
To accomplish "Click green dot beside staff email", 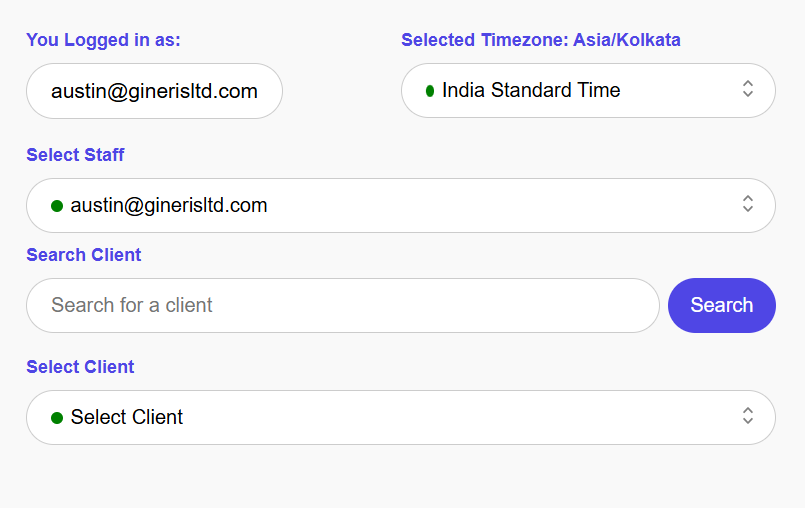I will [x=57, y=206].
